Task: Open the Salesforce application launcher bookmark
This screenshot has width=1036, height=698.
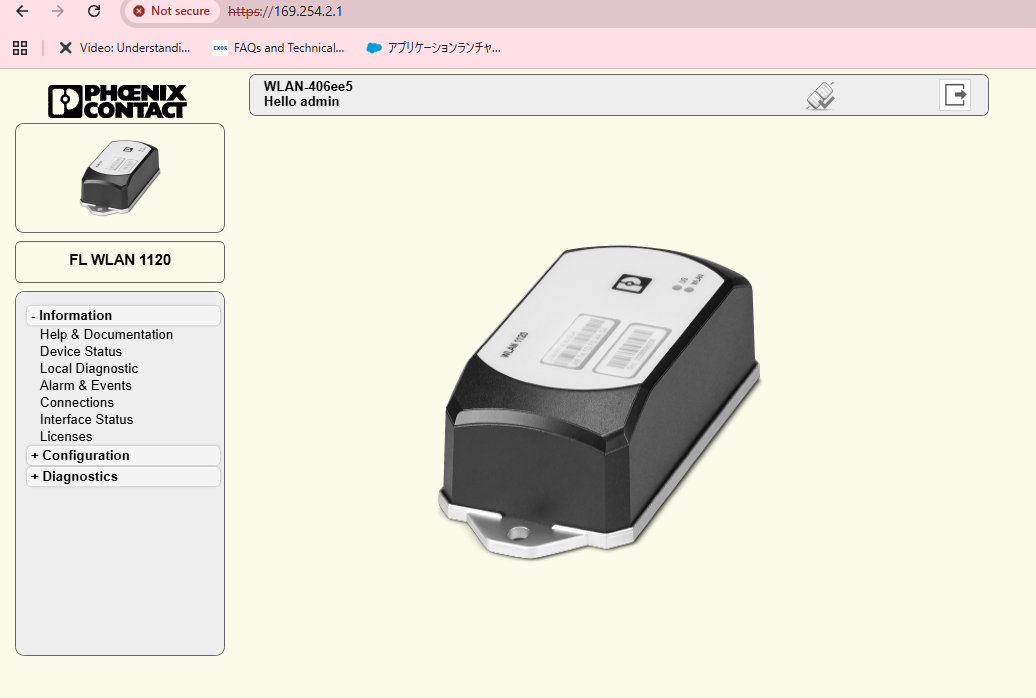Action: (433, 47)
